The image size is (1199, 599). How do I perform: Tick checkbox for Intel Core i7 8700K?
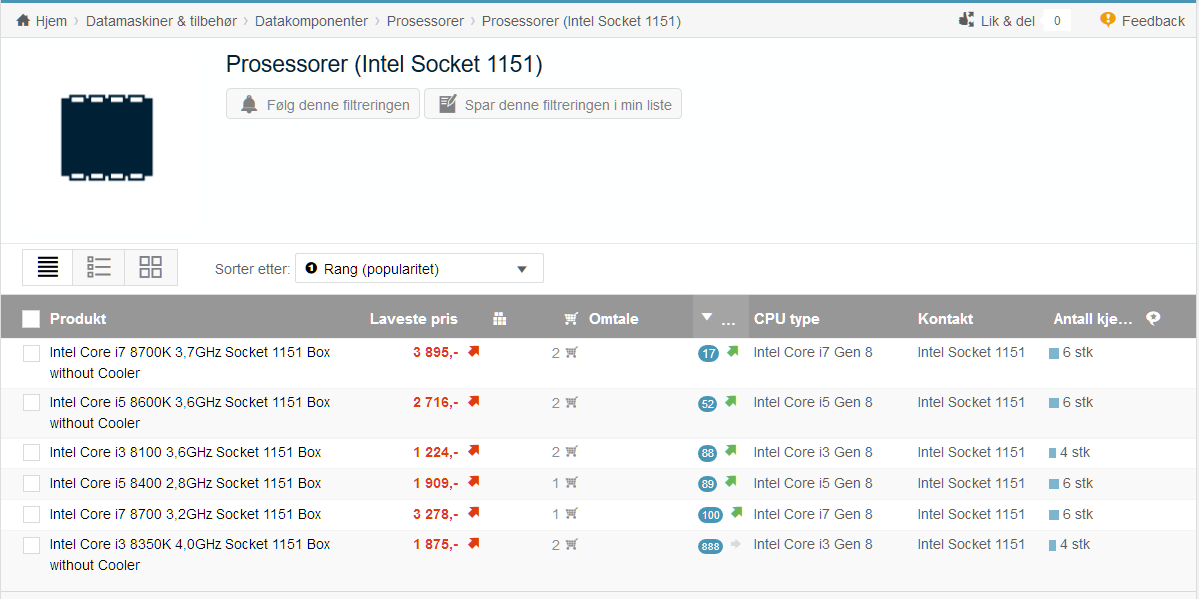pyautogui.click(x=31, y=353)
